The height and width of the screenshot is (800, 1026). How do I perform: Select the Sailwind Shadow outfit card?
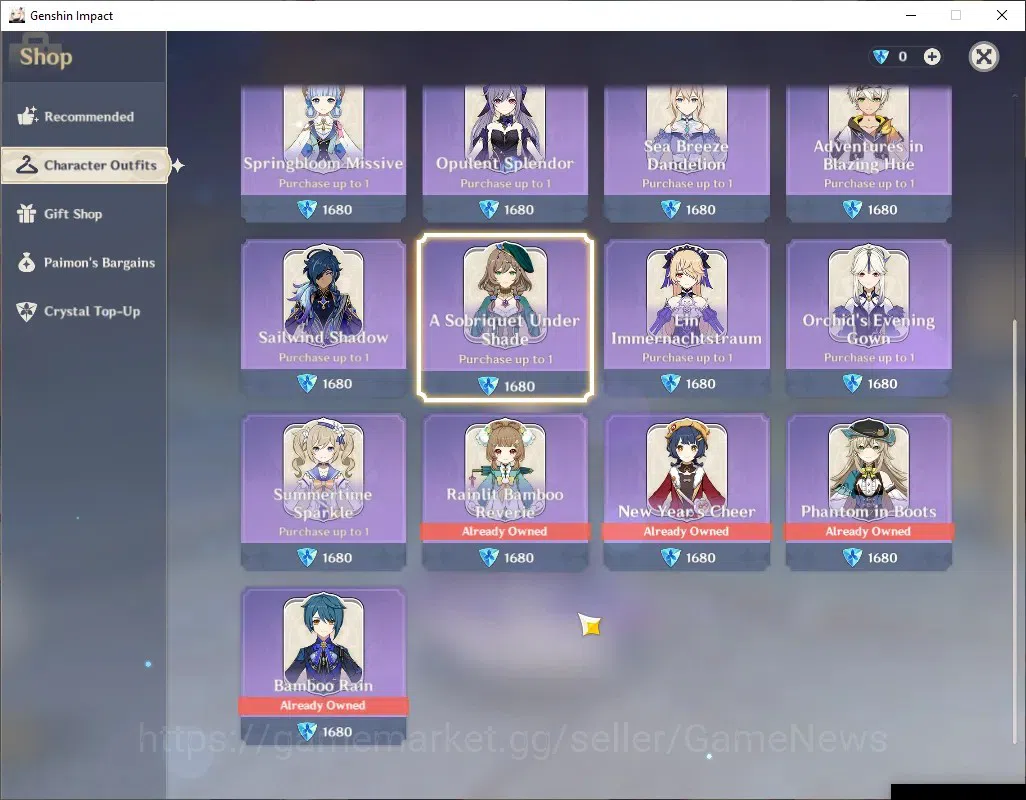coord(323,318)
